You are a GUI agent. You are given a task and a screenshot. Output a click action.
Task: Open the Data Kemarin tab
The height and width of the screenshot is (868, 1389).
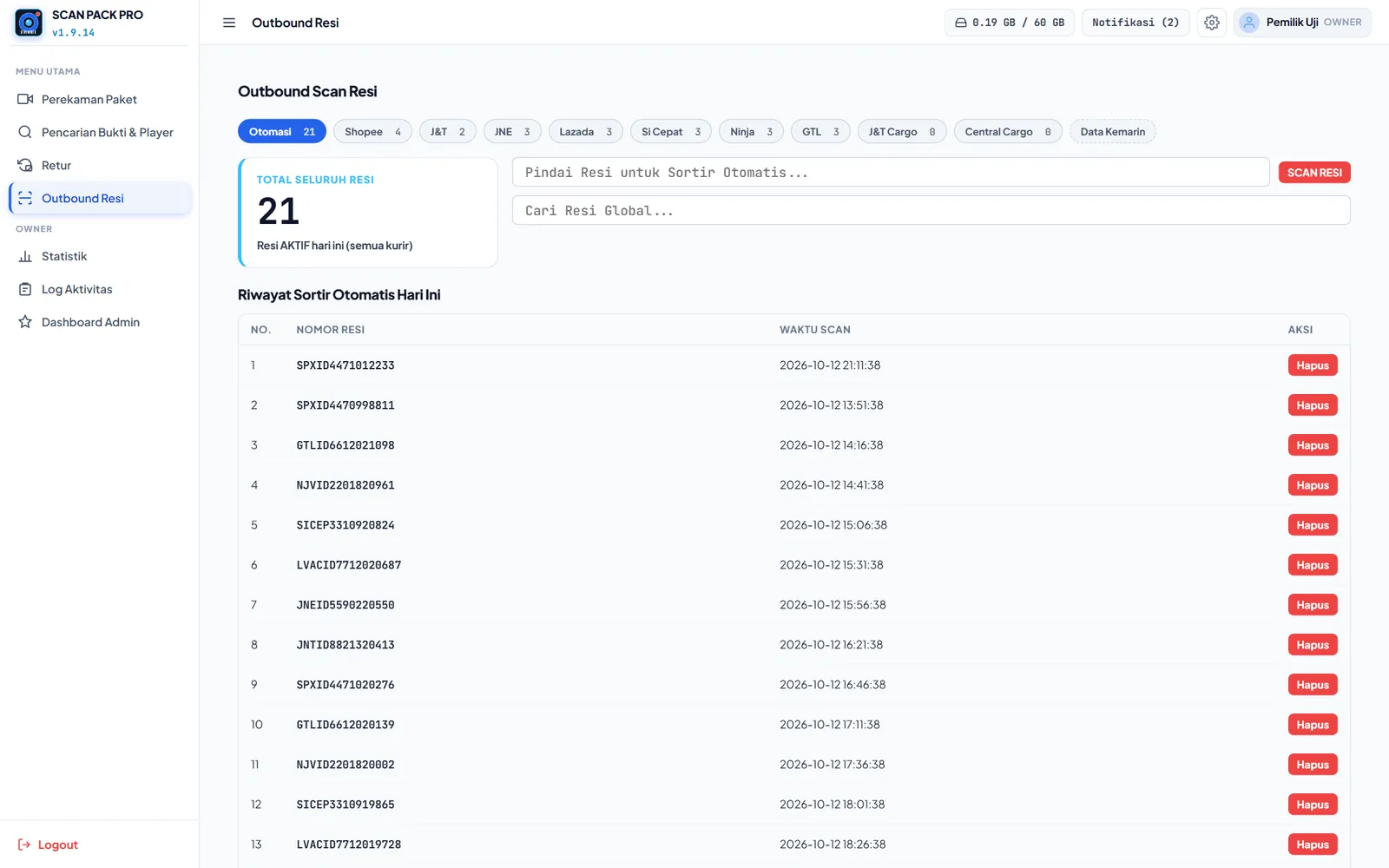1113,132
